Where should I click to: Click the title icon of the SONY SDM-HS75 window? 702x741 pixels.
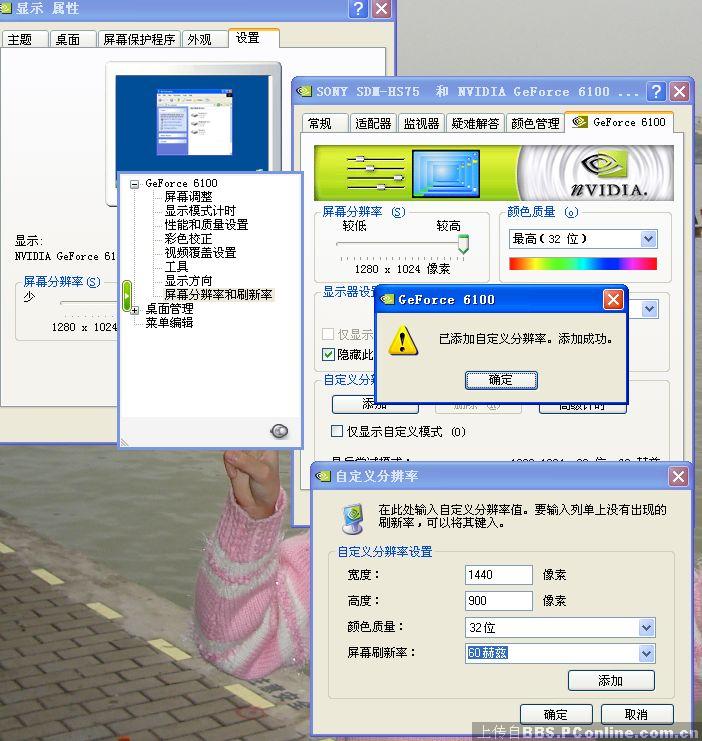(x=304, y=91)
